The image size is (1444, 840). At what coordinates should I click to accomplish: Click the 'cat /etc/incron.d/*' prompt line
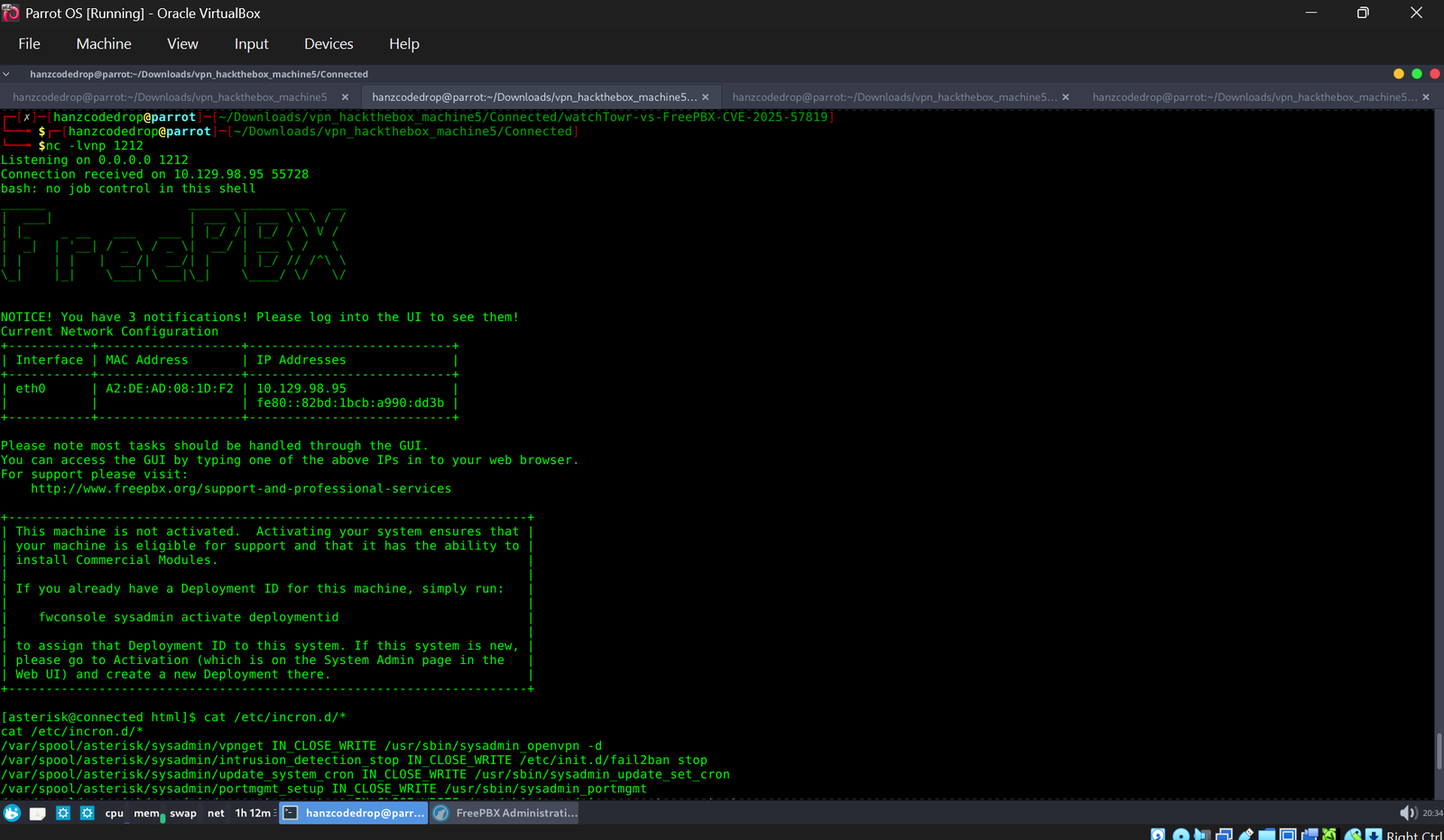pos(173,717)
